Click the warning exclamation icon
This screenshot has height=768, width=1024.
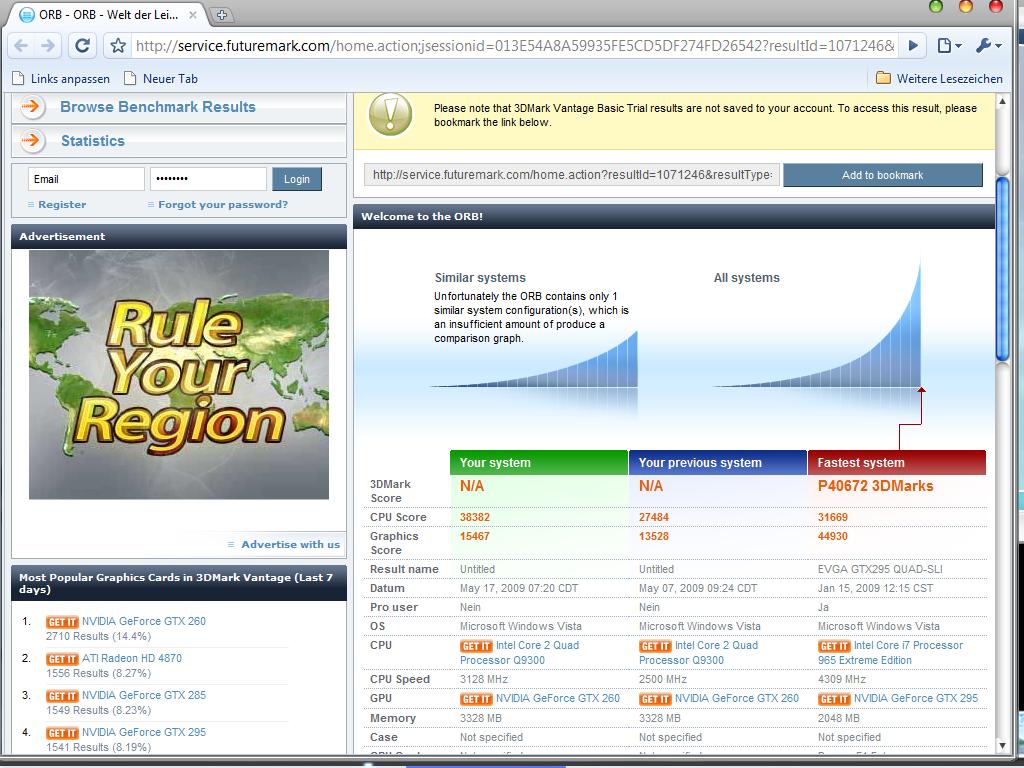pos(391,115)
